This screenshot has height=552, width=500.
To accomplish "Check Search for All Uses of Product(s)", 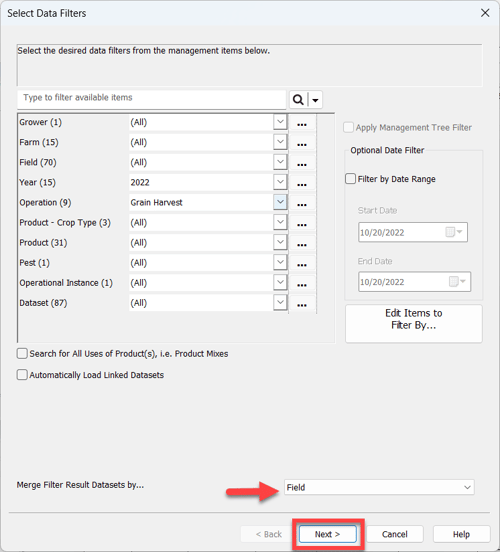I will (x=22, y=353).
